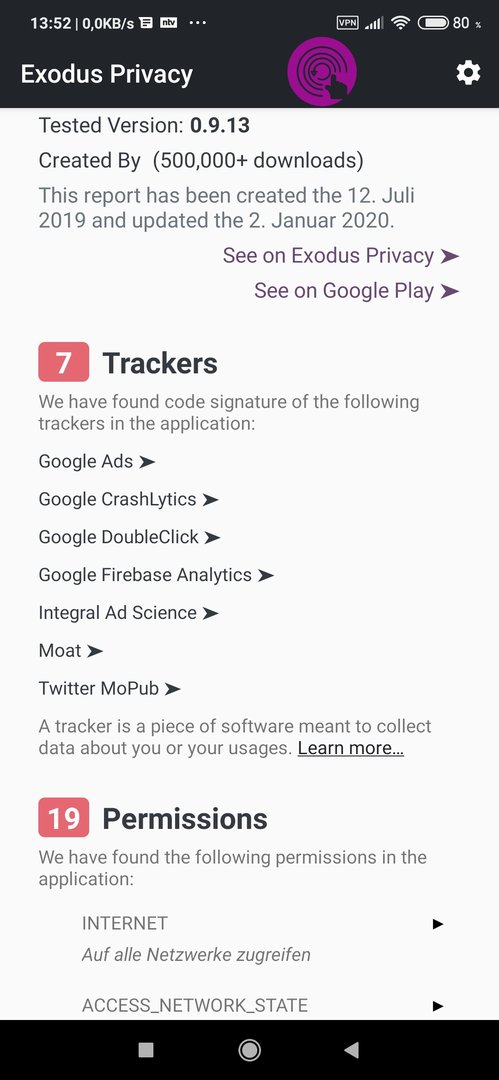499x1080 pixels.
Task: Follow the See on Exodus Privacy link
Action: click(x=340, y=256)
